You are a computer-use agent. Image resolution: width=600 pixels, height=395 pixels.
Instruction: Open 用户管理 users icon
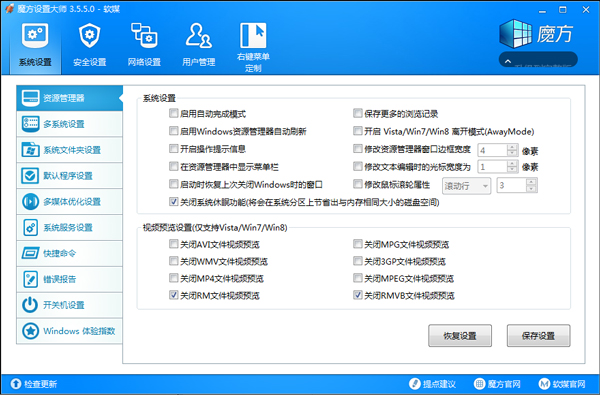[x=198, y=36]
